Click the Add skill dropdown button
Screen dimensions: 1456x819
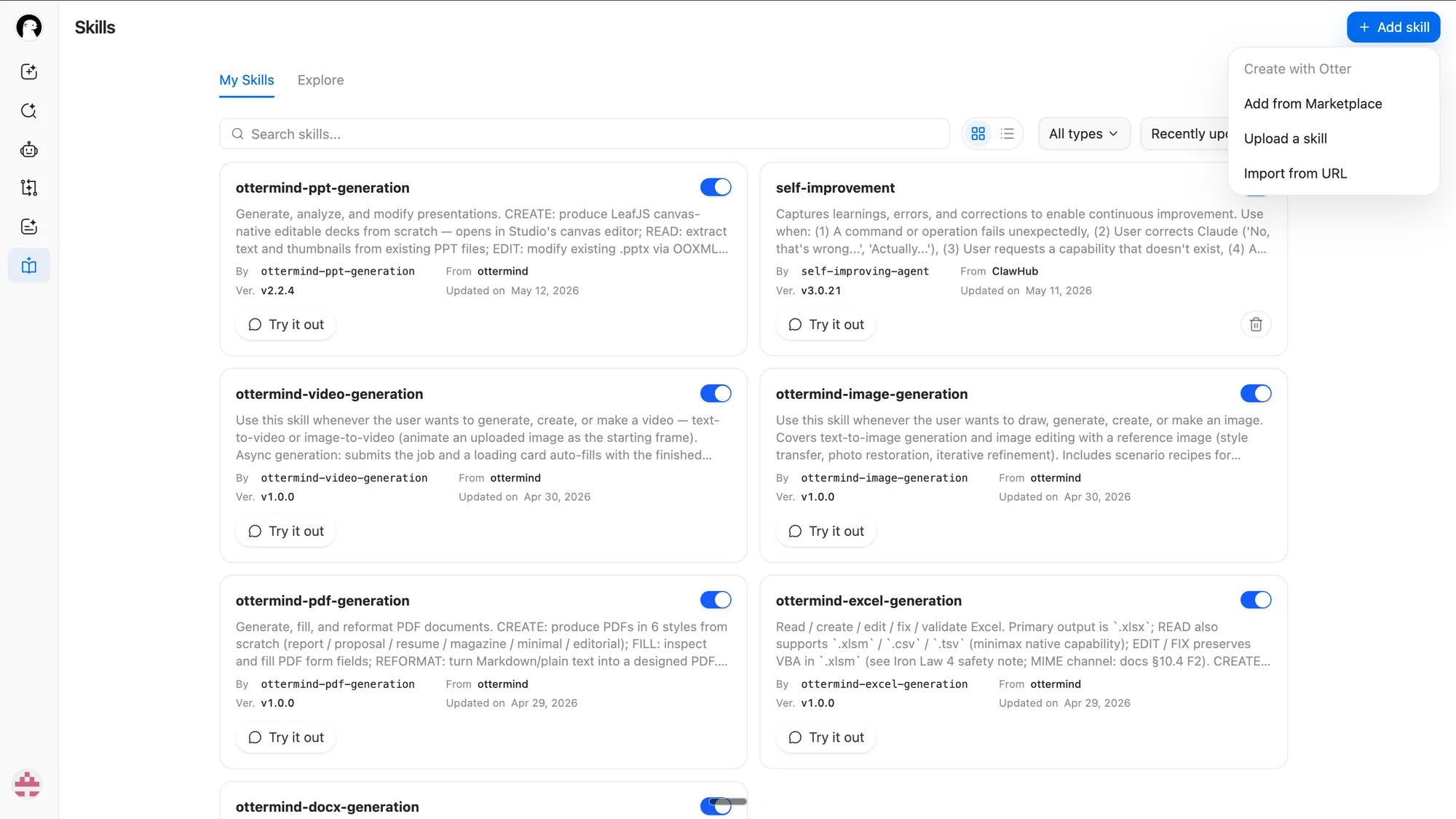1393,27
